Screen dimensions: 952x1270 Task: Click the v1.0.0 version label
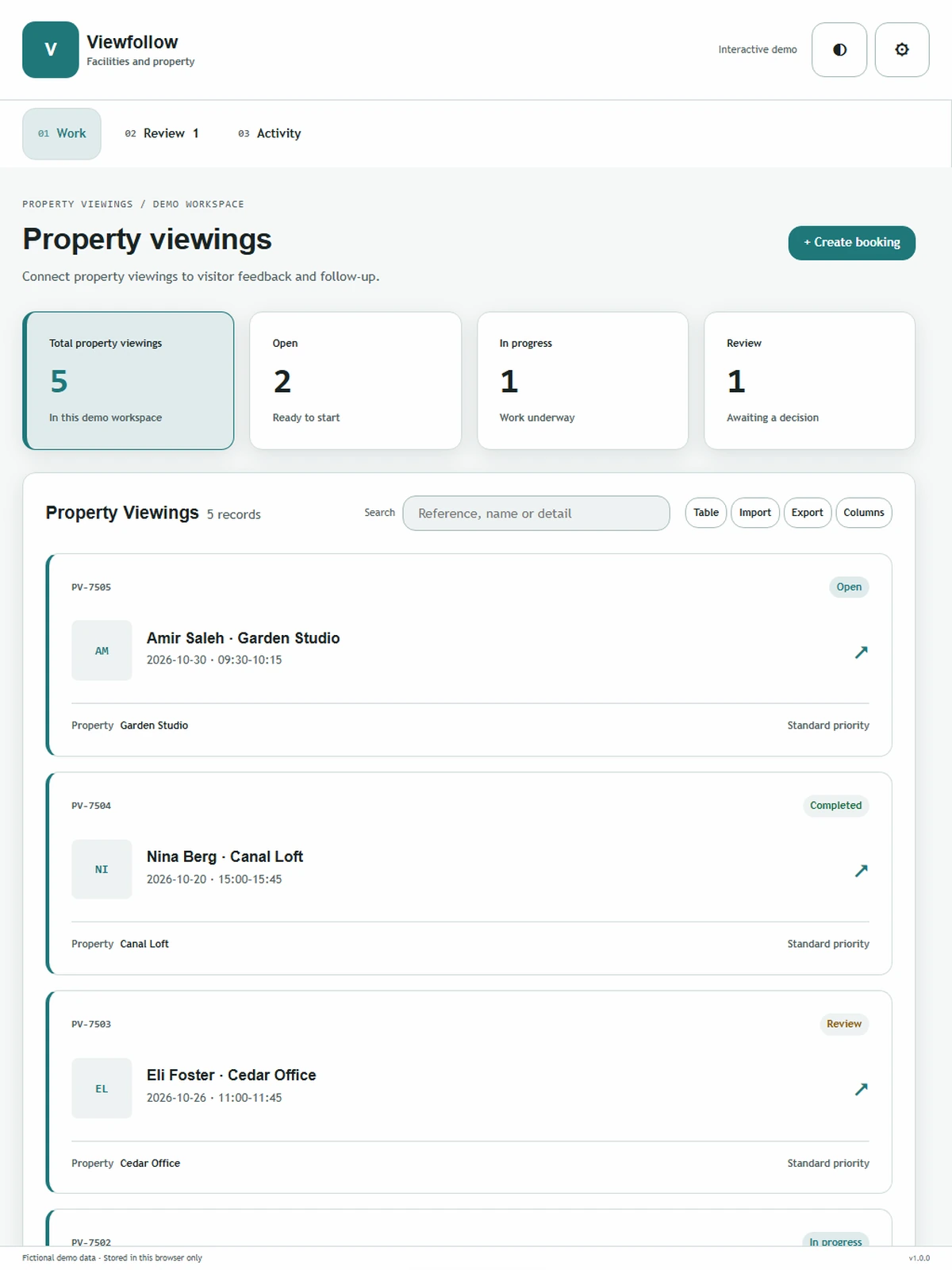coord(919,1258)
